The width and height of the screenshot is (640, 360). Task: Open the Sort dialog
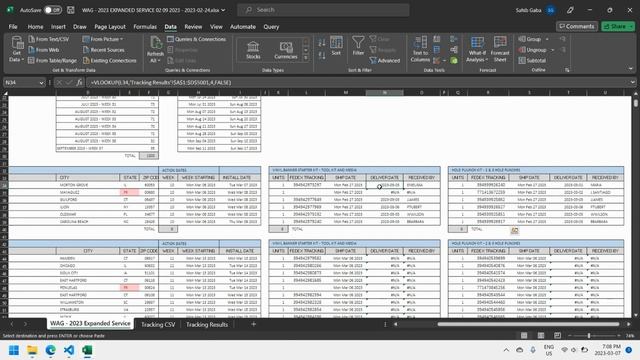point(336,46)
